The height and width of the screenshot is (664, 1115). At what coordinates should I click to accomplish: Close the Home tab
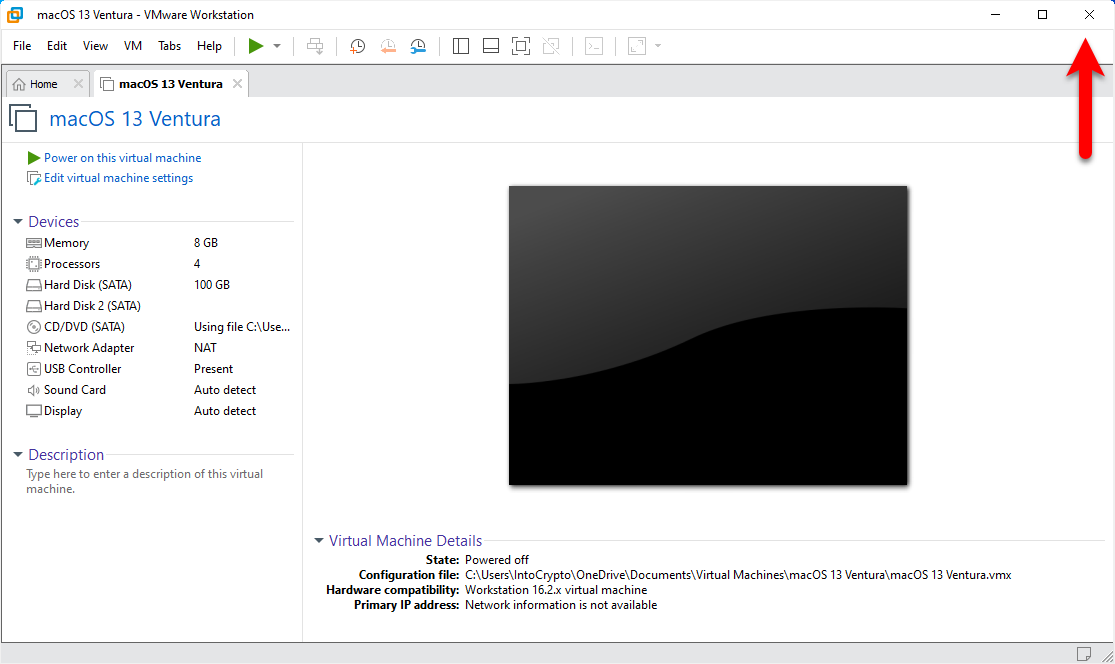pyautogui.click(x=78, y=84)
